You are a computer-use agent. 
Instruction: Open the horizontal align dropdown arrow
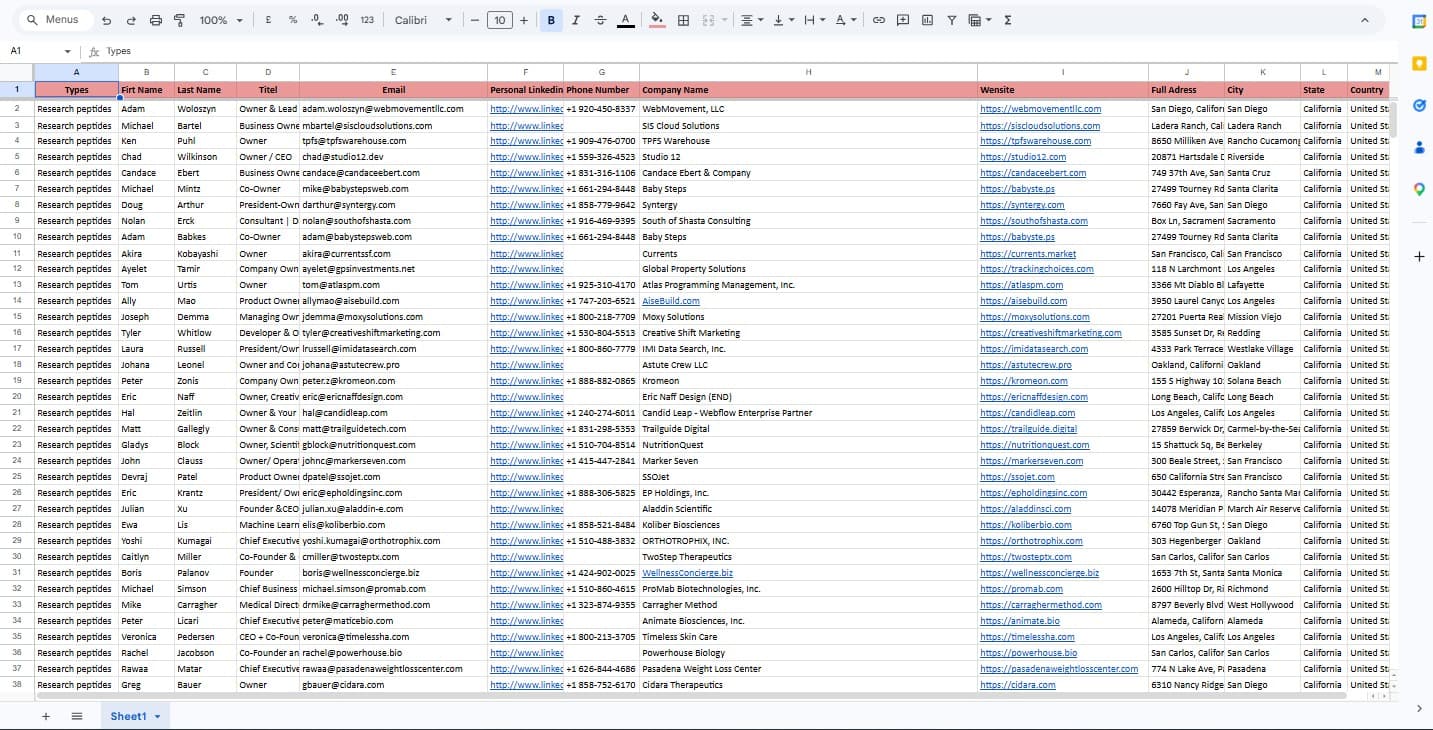click(761, 19)
